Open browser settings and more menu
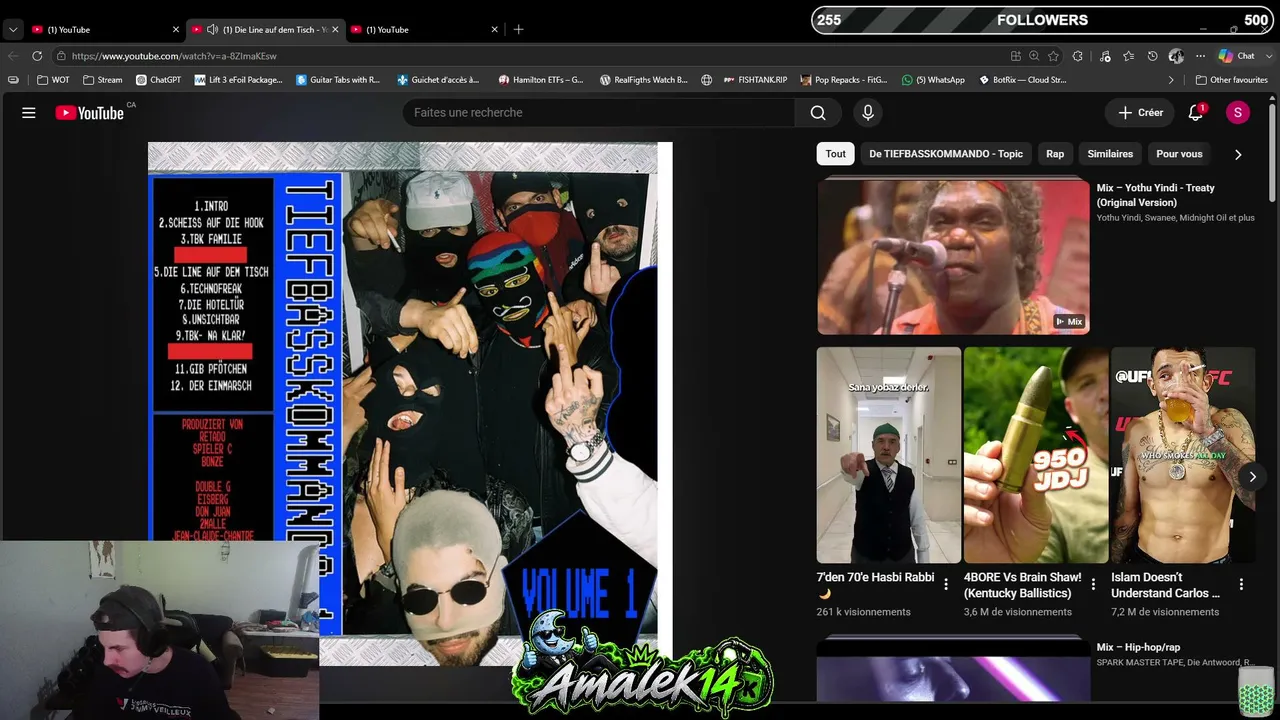Screen dimensions: 1280x720 click(1200, 56)
